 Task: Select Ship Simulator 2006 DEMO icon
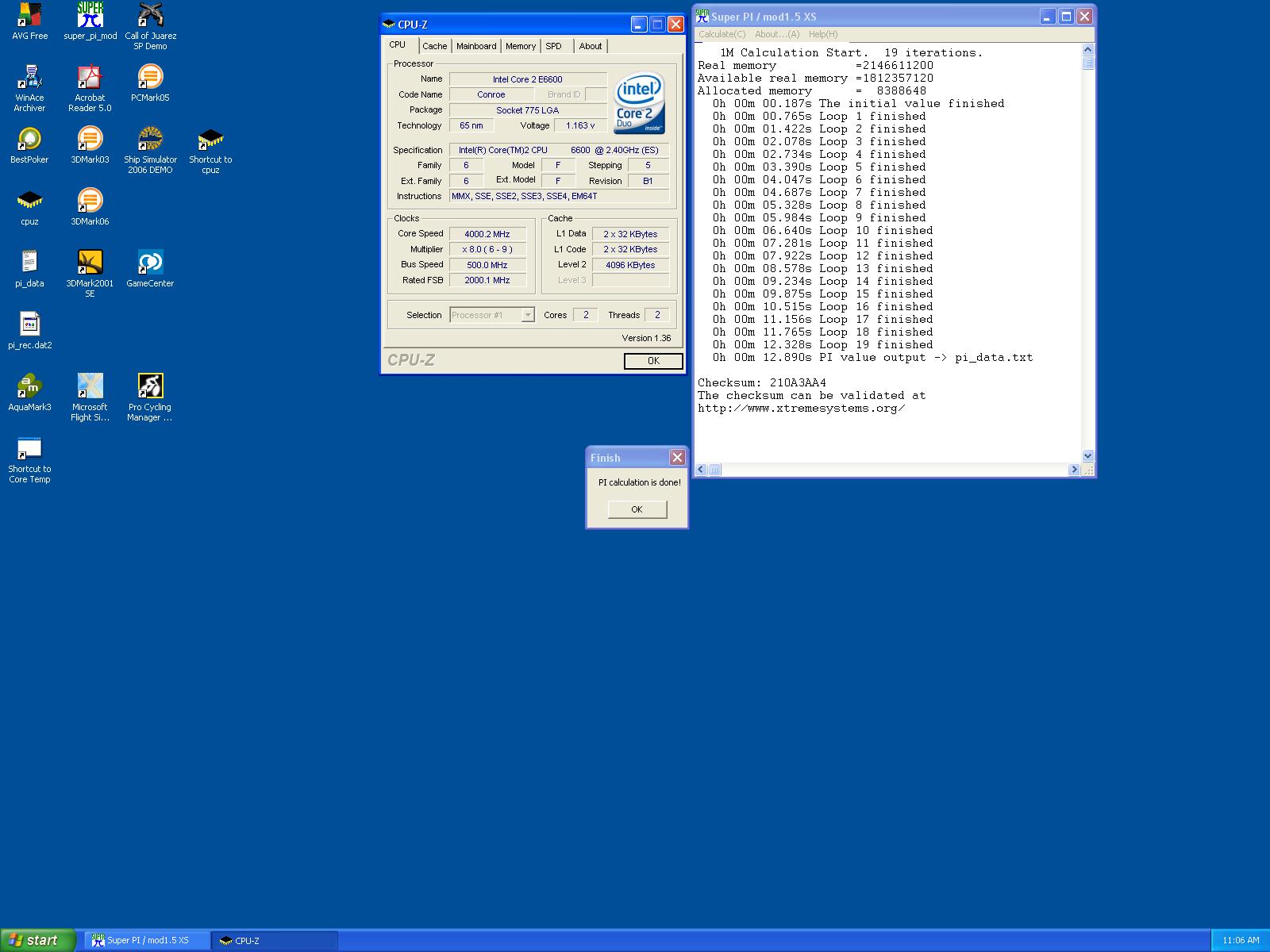point(150,150)
